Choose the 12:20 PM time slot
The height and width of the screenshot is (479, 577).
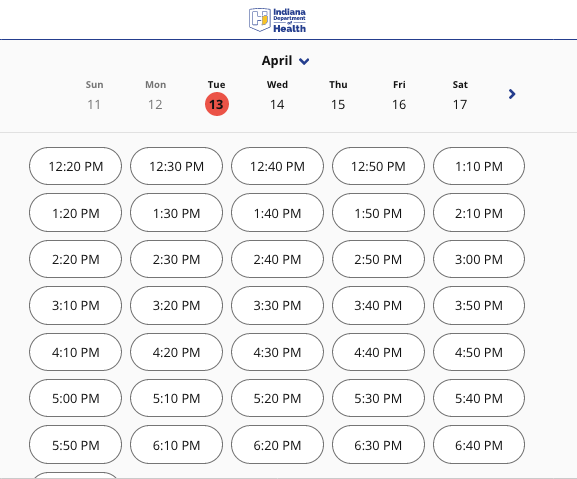coord(75,166)
